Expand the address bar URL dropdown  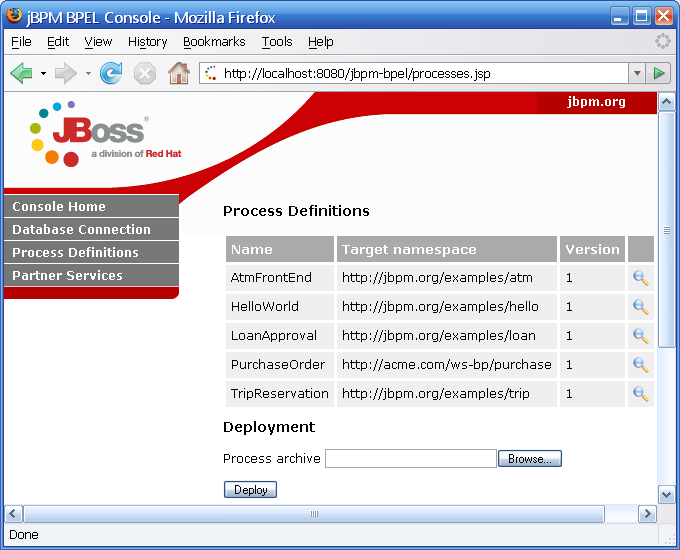(x=637, y=73)
